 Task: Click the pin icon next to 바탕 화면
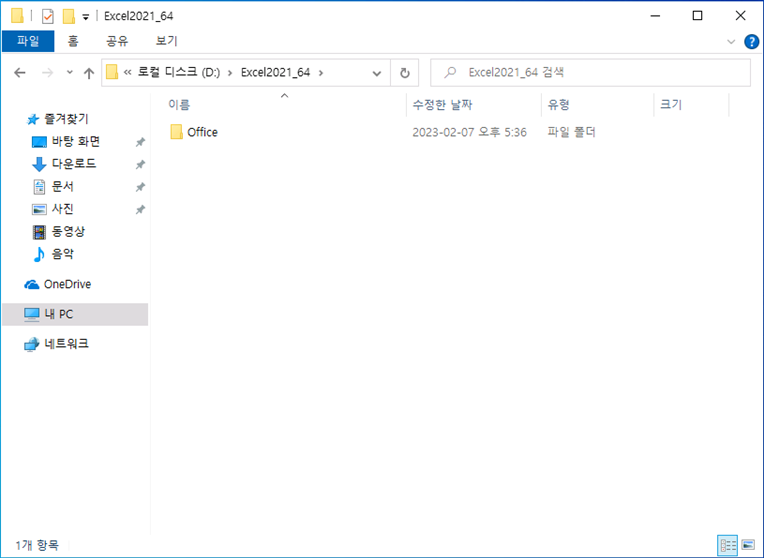click(x=140, y=142)
